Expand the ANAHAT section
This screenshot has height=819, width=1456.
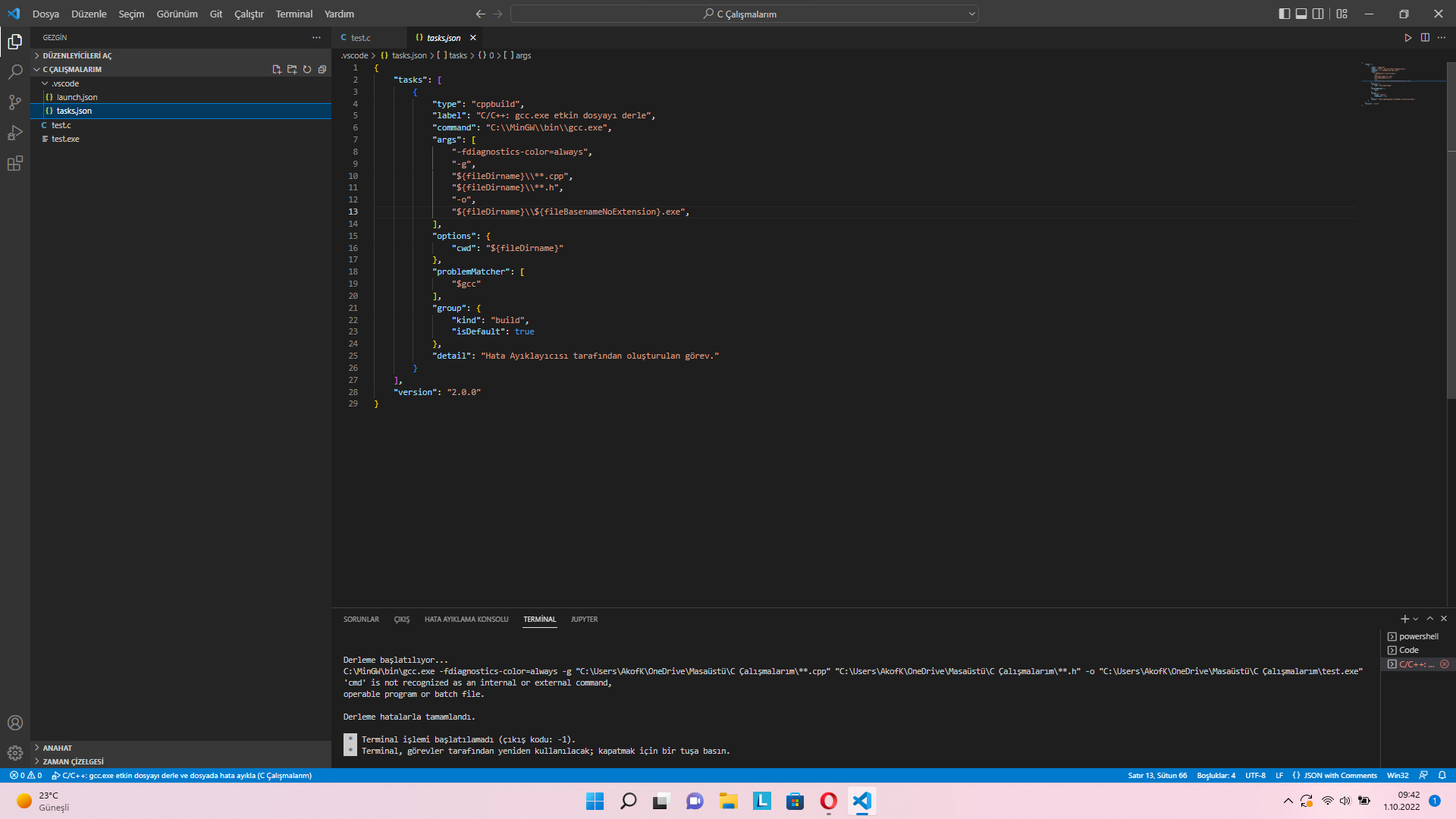pyautogui.click(x=57, y=748)
